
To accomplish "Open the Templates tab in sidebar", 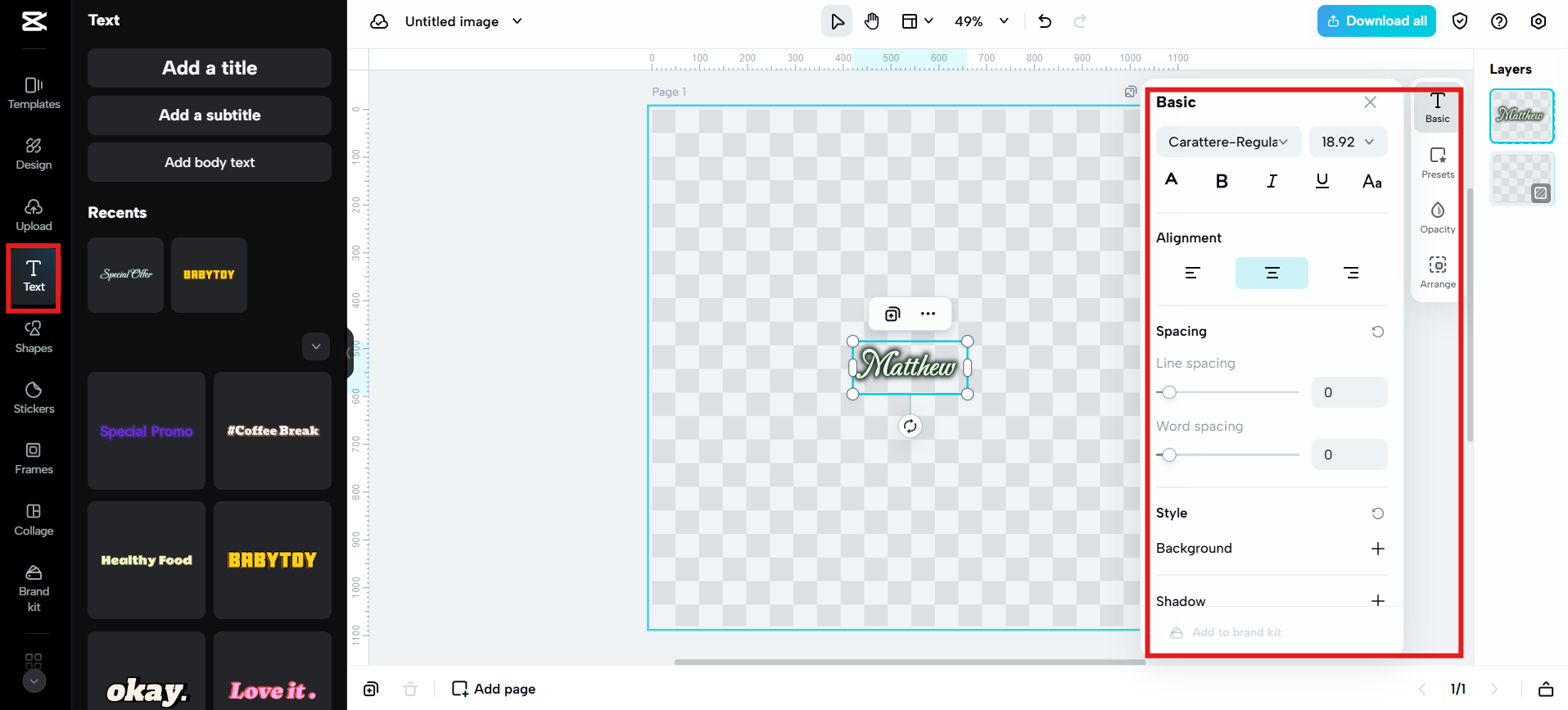I will click(x=34, y=93).
